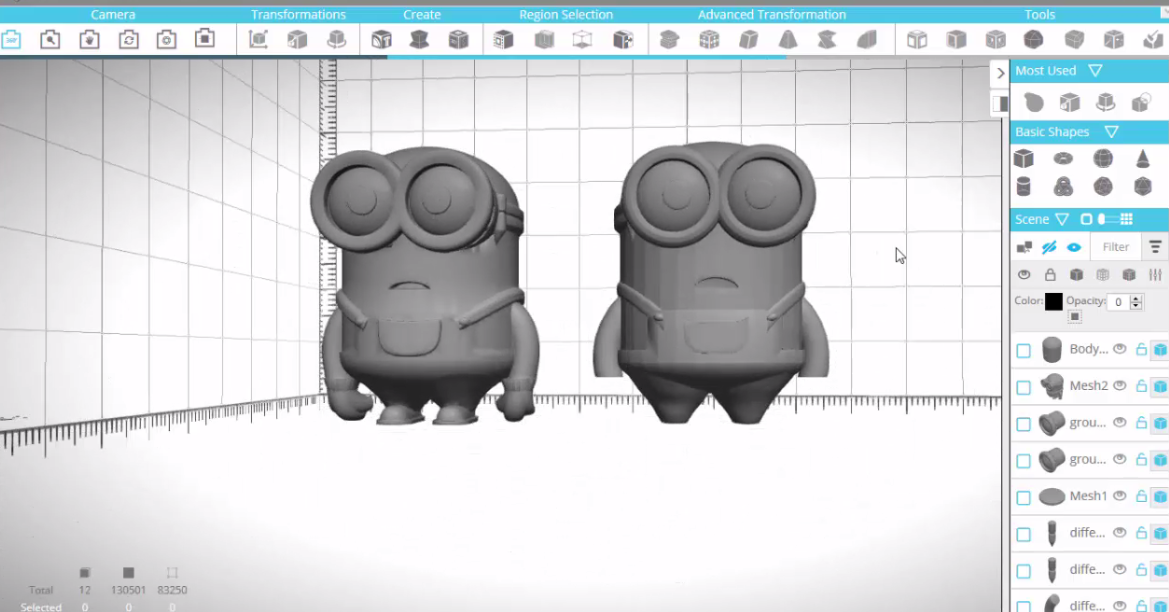Choose the scale cube transformation tool
This screenshot has width=1169, height=612.
coord(297,40)
